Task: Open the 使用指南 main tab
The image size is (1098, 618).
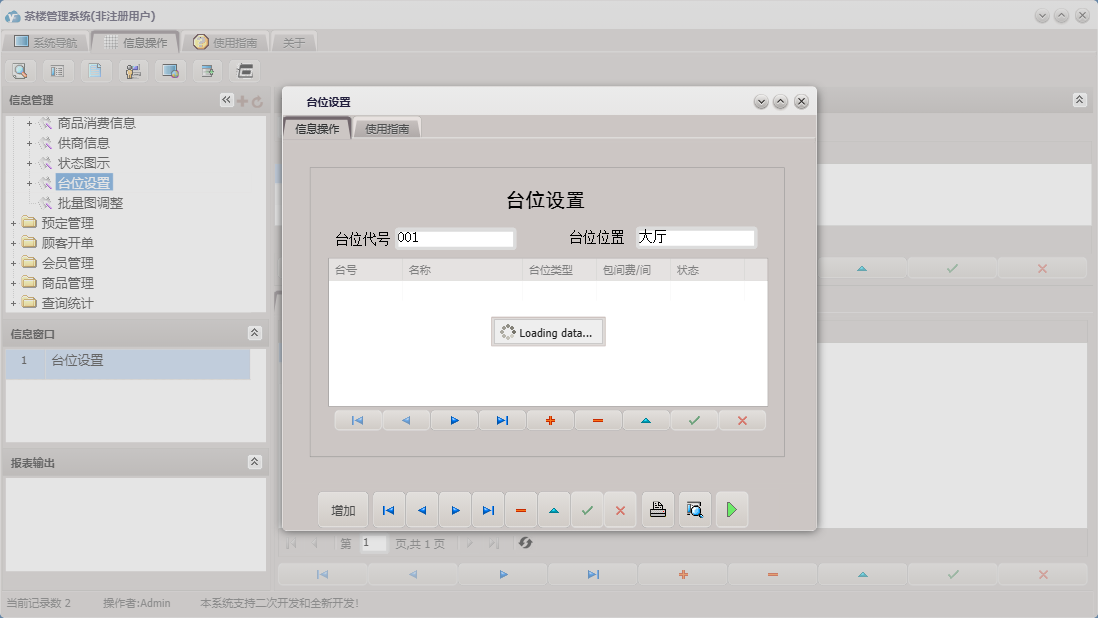Action: 225,42
